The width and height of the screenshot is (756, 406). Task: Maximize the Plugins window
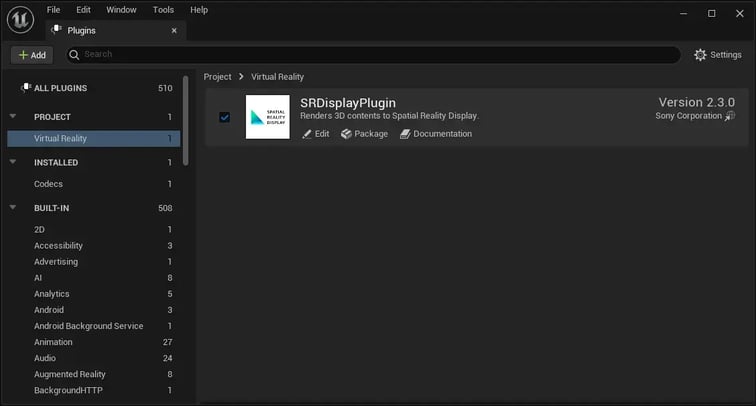click(711, 14)
